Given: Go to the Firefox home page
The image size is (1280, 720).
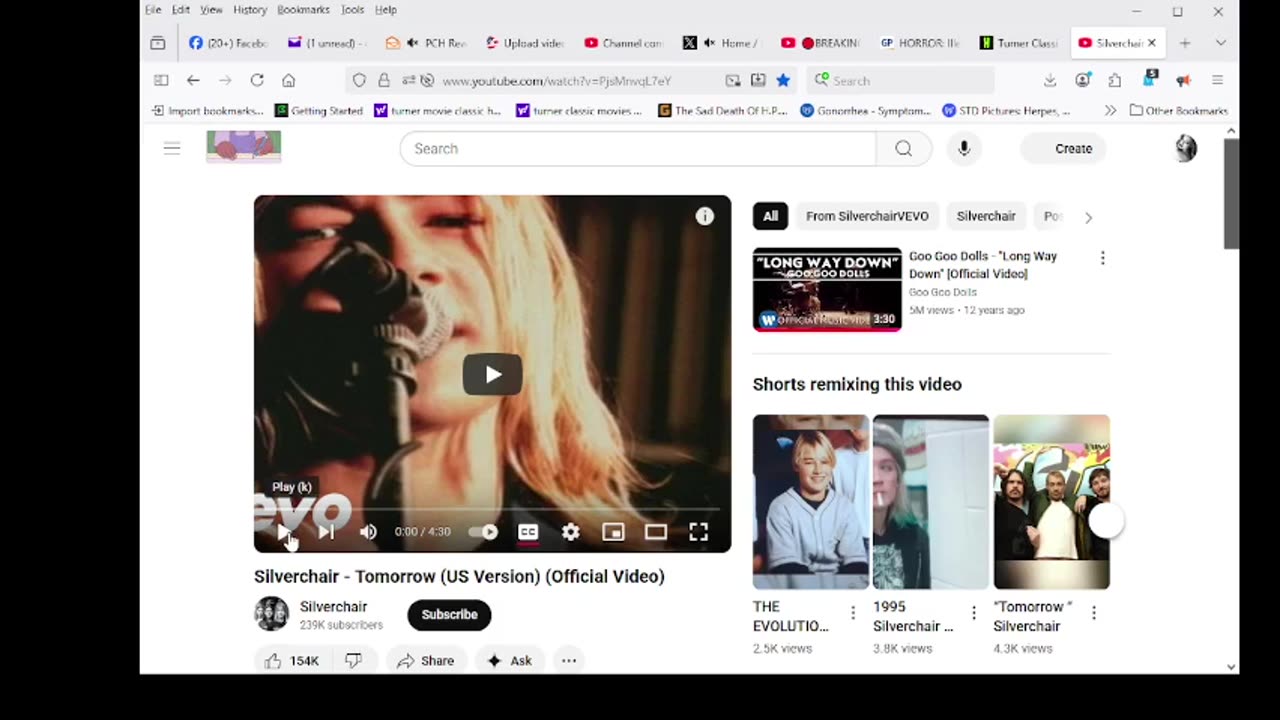Looking at the screenshot, I should 289,80.
